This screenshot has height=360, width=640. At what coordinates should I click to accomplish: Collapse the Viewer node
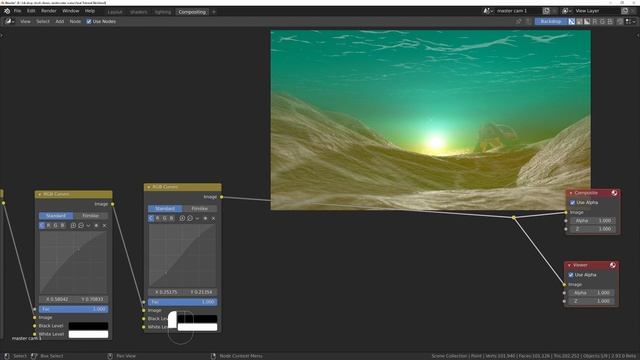tap(569, 265)
